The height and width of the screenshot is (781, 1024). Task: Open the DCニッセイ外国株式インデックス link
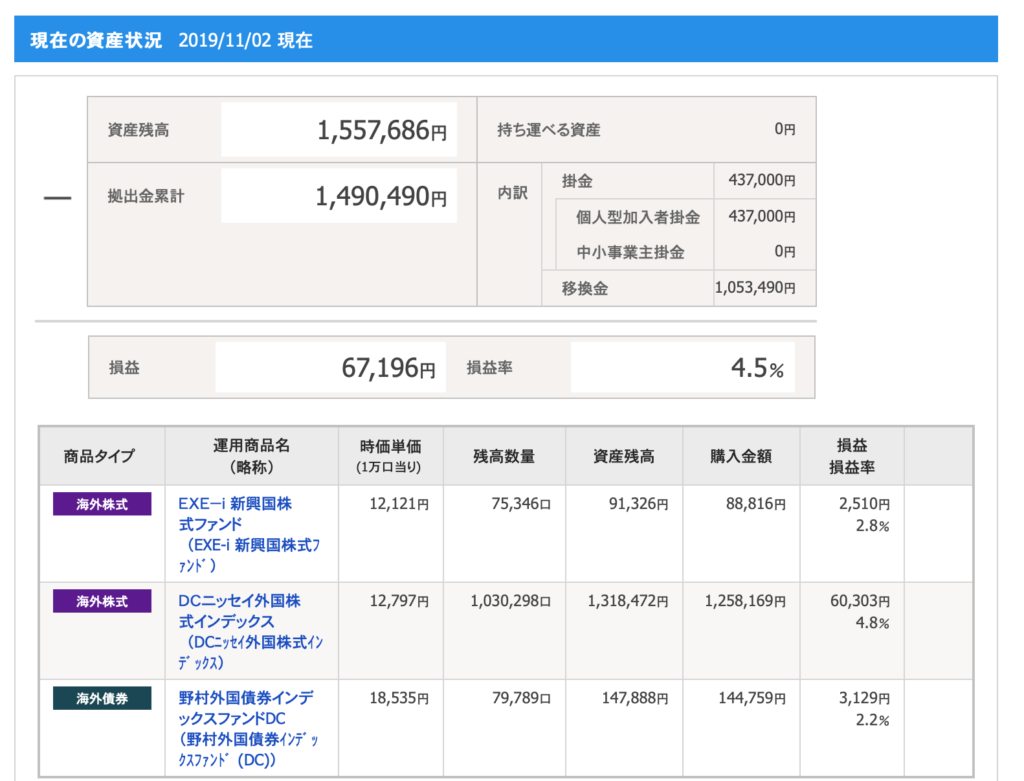[x=251, y=631]
